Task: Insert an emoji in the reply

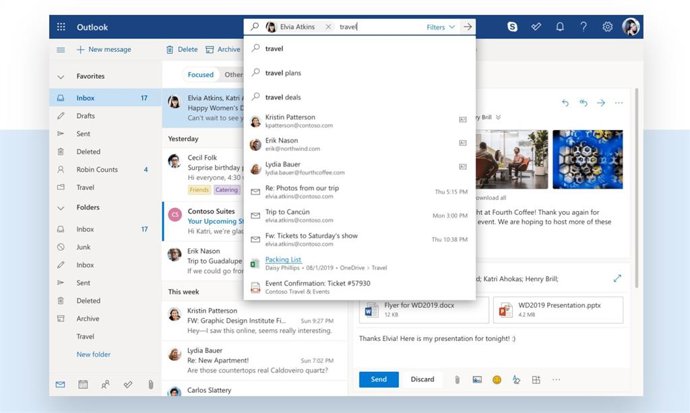Action: (x=496, y=380)
